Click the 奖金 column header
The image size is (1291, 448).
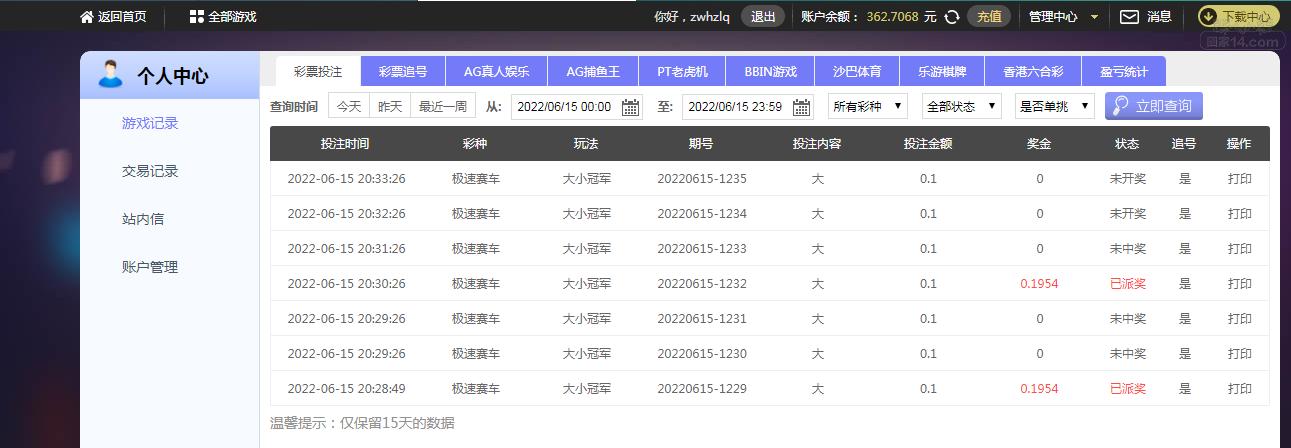(1039, 144)
